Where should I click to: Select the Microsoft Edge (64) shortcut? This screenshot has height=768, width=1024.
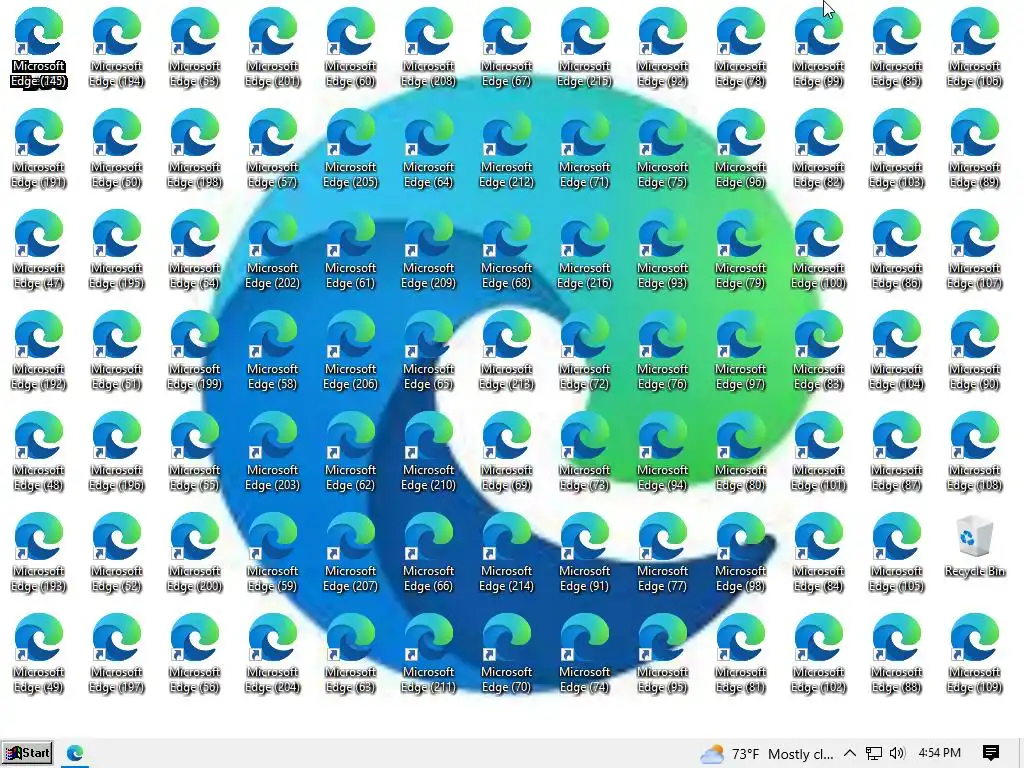428,148
